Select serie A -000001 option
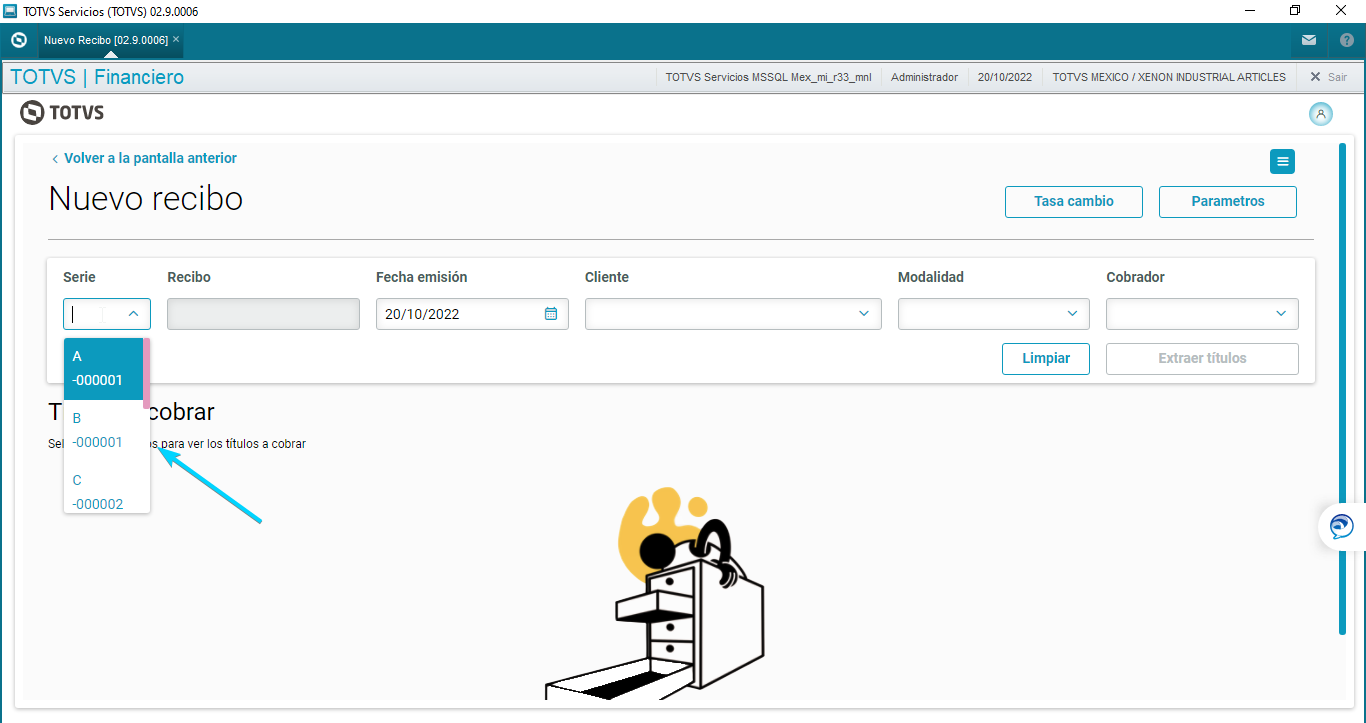1366x723 pixels. tap(104, 369)
